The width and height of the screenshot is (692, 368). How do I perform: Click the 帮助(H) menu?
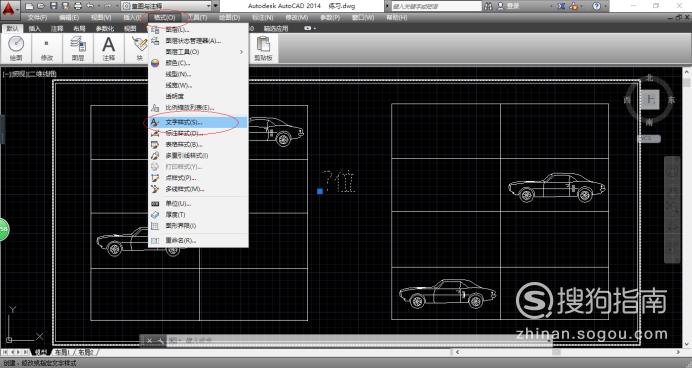point(397,18)
